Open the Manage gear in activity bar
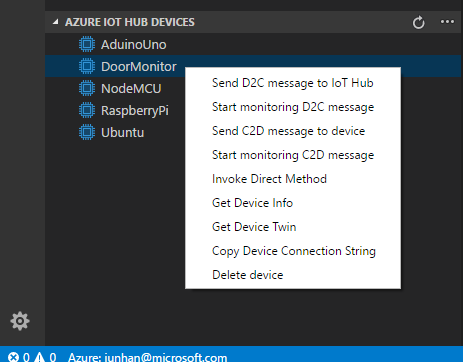 coord(20,321)
